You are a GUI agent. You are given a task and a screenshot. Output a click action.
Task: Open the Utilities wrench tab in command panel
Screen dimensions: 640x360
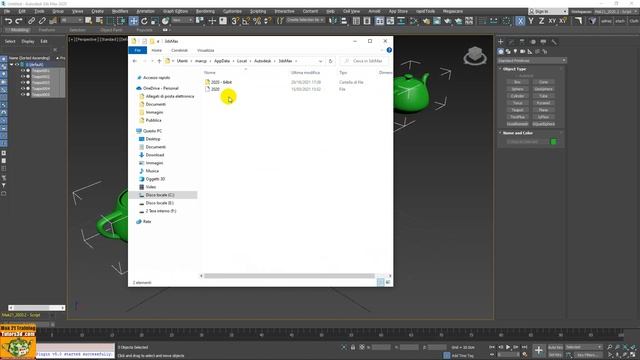coord(554,42)
